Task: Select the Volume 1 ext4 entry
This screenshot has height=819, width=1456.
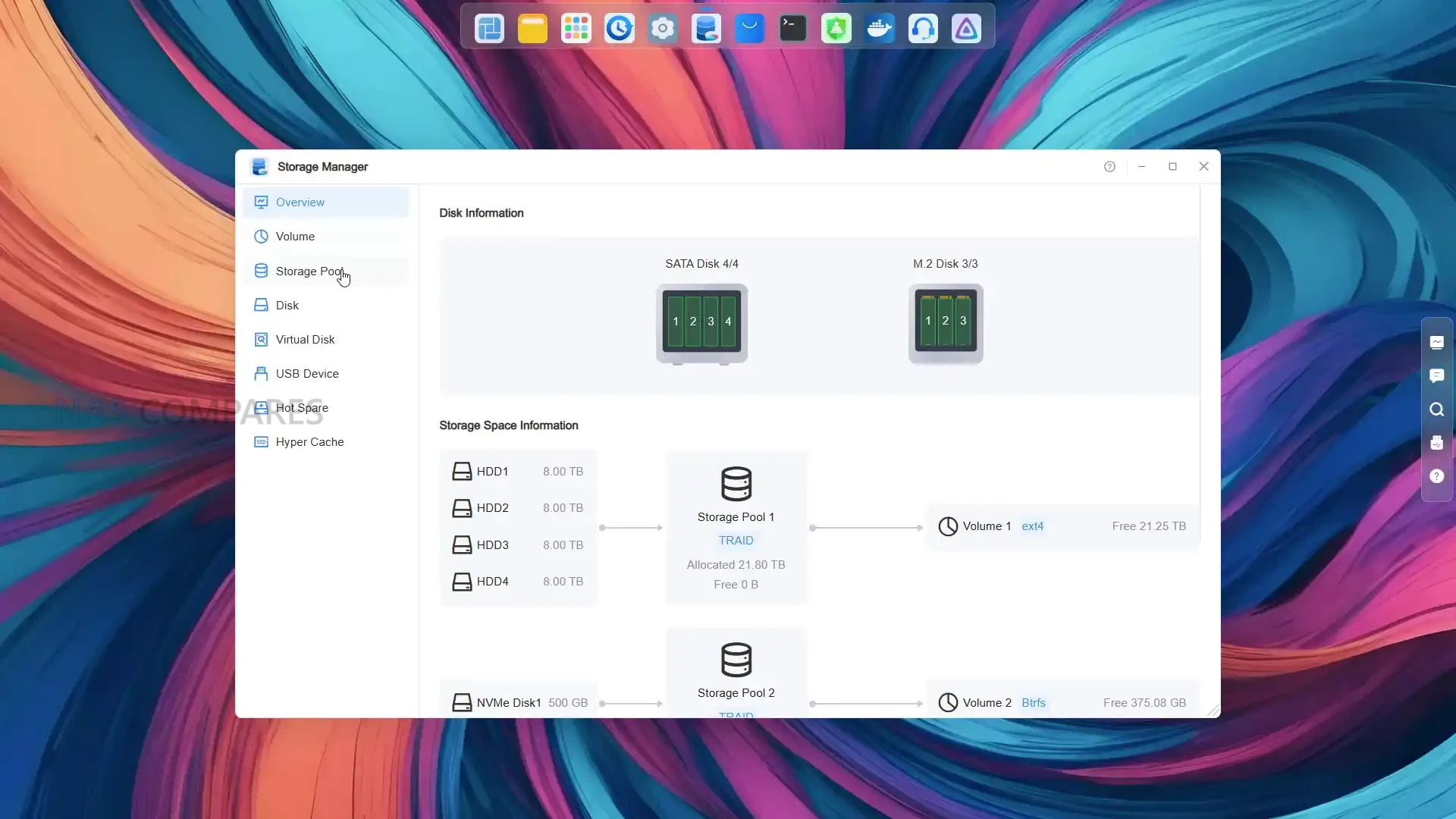Action: click(x=1062, y=526)
